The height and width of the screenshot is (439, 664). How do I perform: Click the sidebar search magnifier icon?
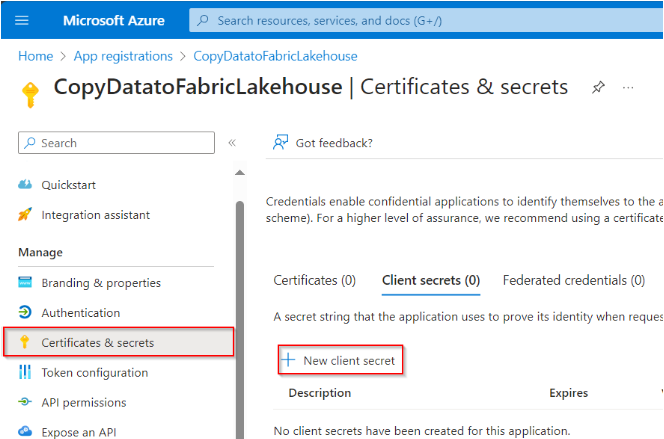30,143
